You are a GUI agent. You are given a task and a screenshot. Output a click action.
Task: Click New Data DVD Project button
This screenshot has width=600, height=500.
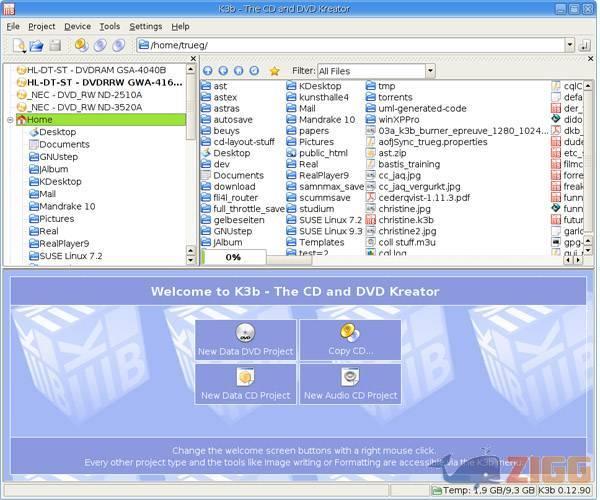(246, 340)
